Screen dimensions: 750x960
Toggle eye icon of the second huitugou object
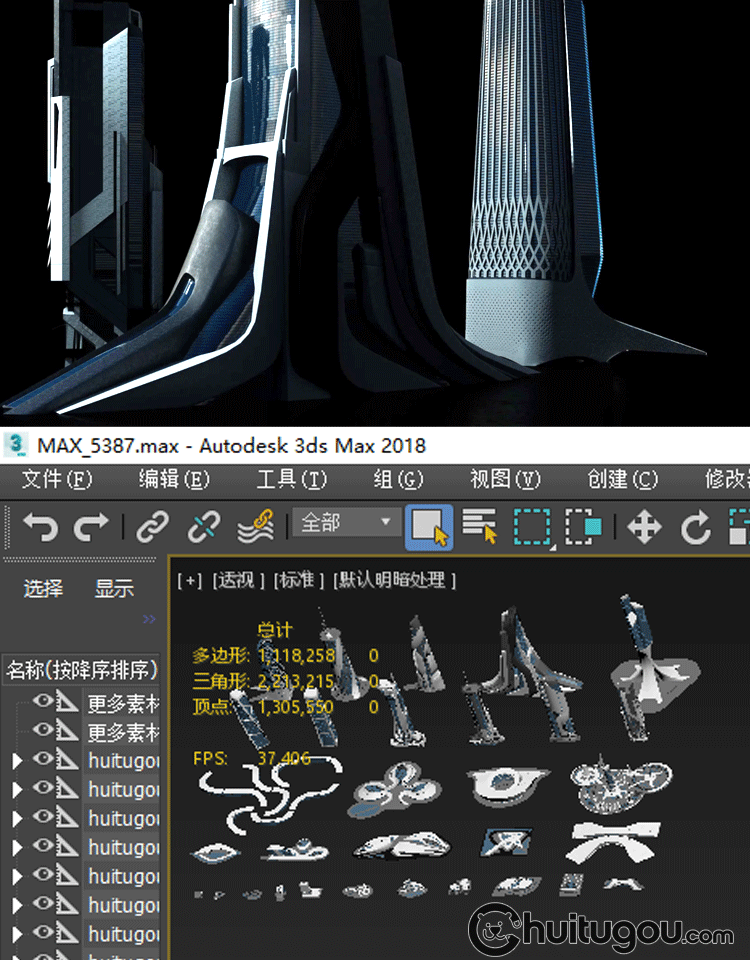(x=42, y=789)
